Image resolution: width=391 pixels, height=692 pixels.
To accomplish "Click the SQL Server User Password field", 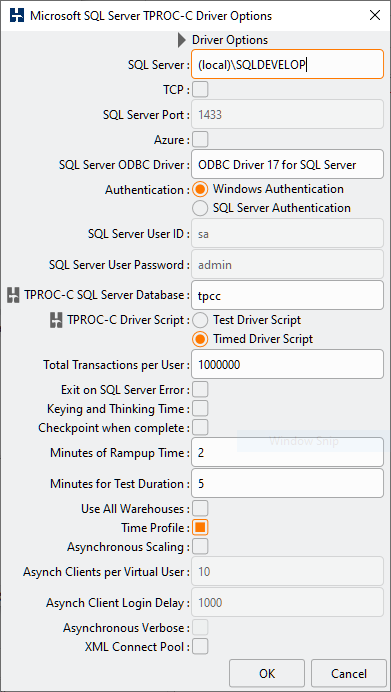I will pos(288,265).
